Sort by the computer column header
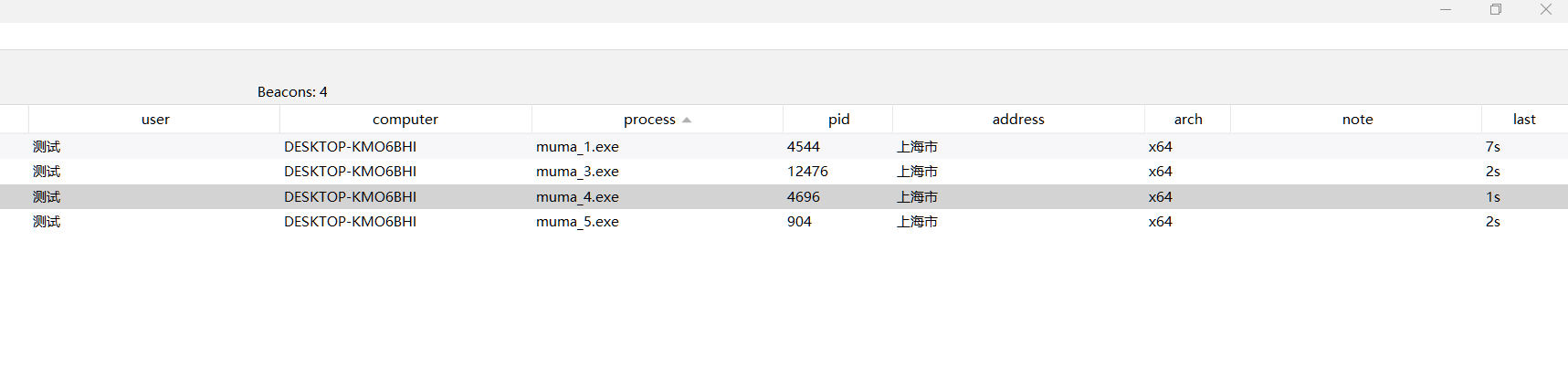1568x367 pixels. pos(405,120)
